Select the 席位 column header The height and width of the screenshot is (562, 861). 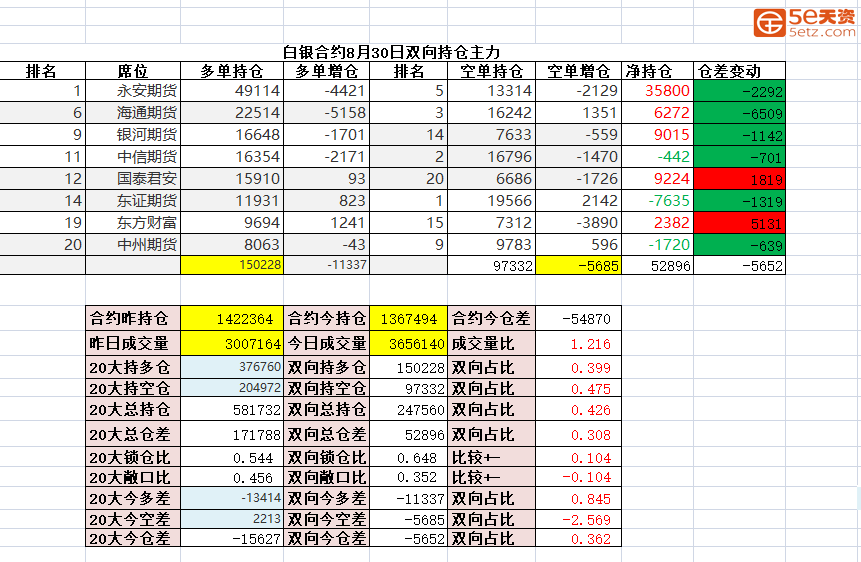tap(133, 71)
